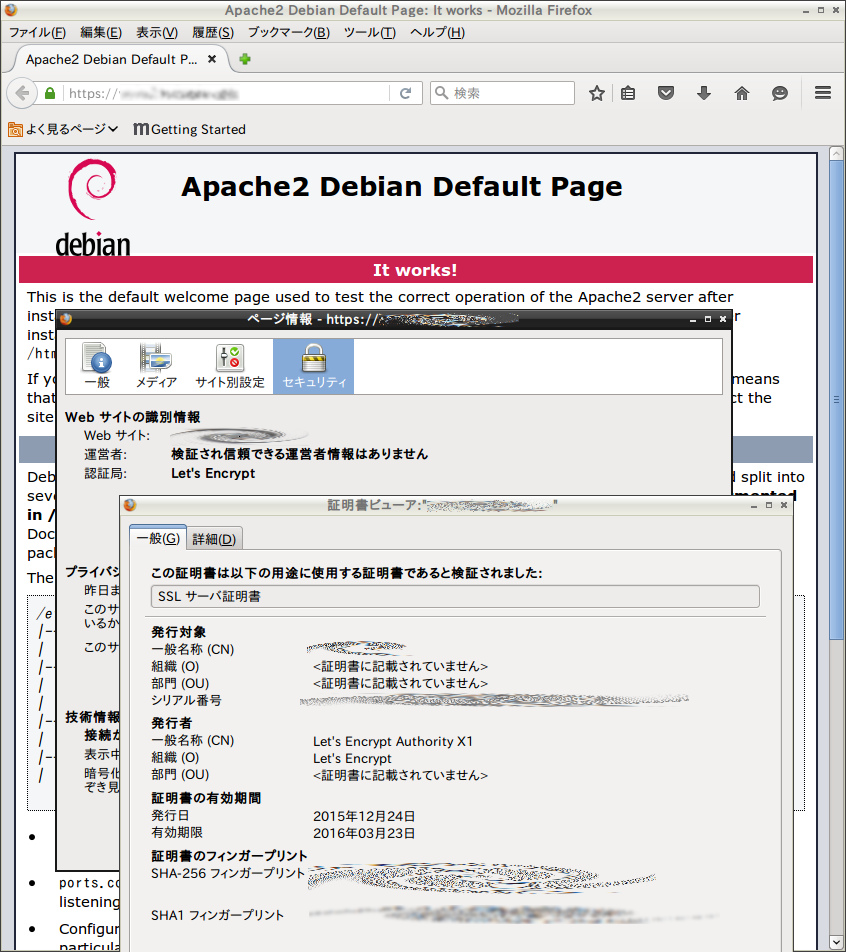This screenshot has width=846, height=952.
Task: Open the ファイル(F) menu
Action: pos(37,32)
